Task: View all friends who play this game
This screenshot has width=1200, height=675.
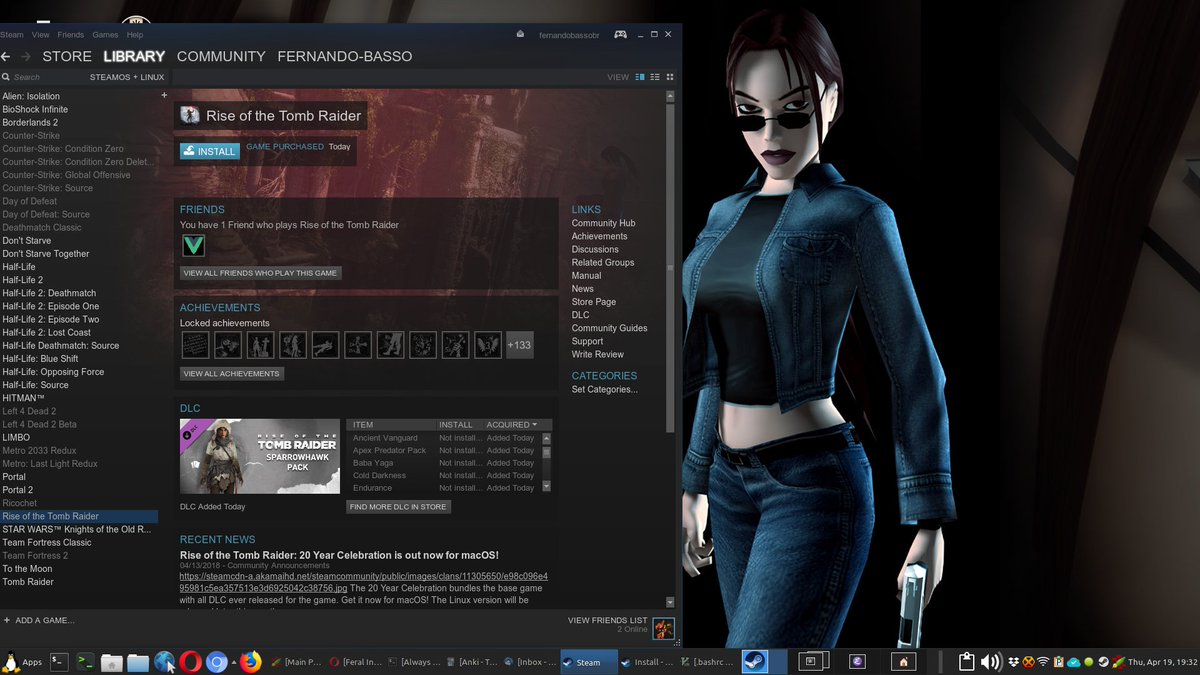Action: pos(261,273)
